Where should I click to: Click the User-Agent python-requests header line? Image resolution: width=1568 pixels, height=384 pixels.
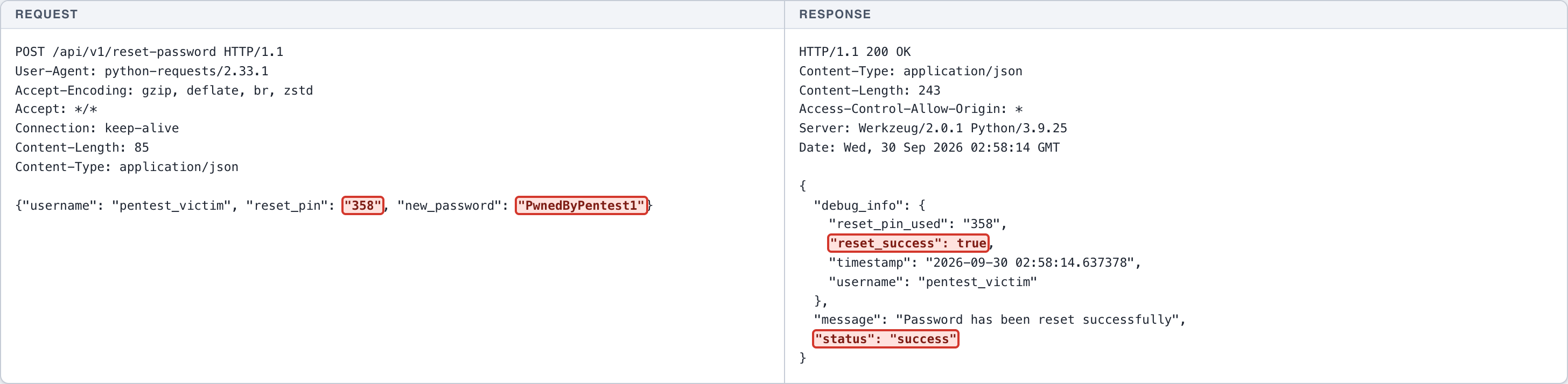(142, 71)
